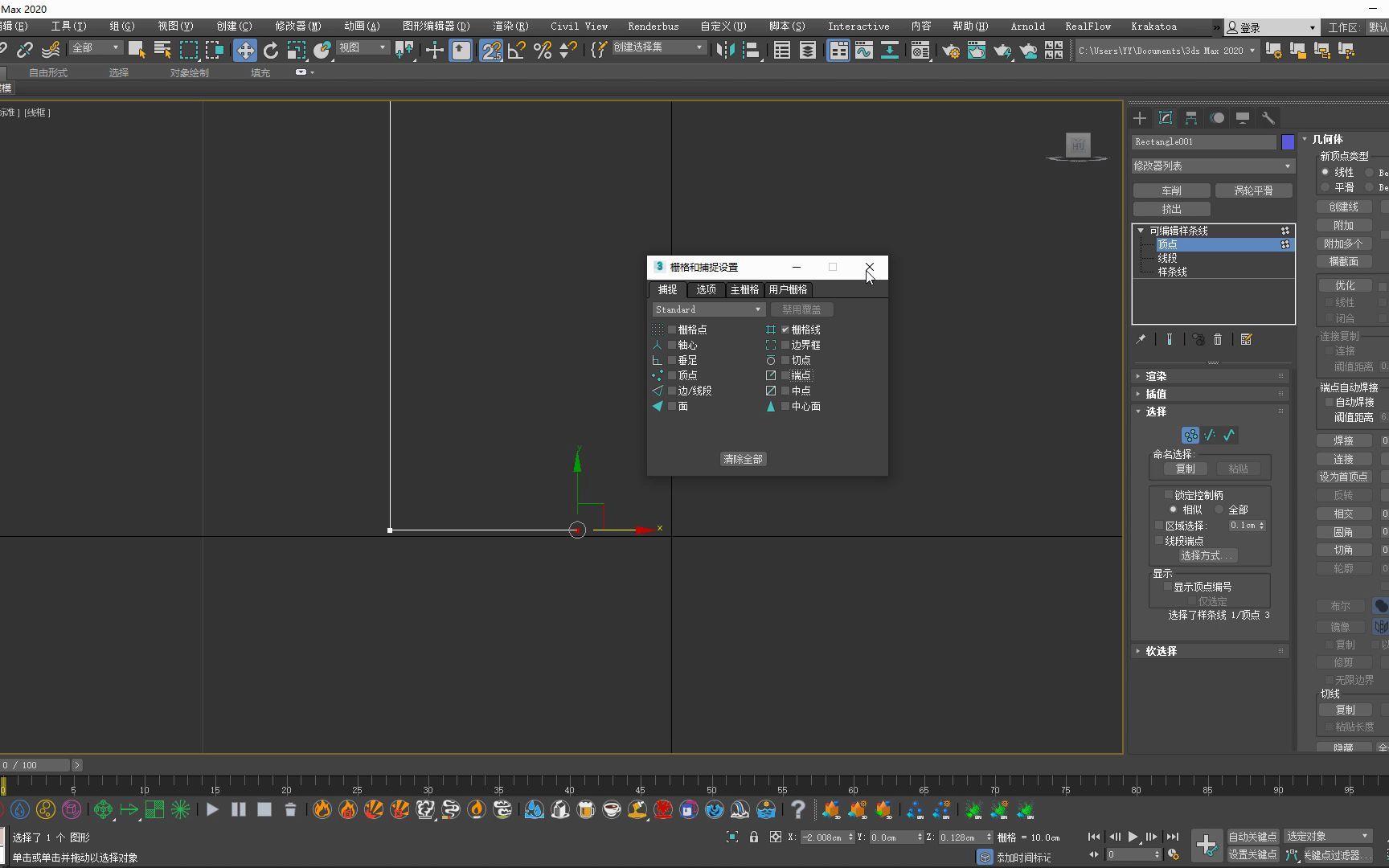Screen dimensions: 1389x868
Task: Open the key filter 选定对象 dropdown
Action: [1327, 837]
